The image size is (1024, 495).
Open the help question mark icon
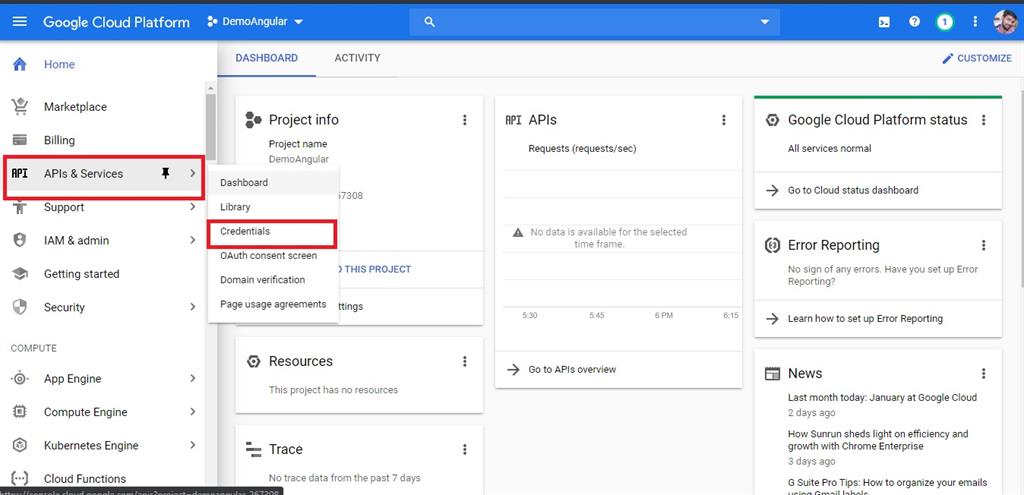tap(914, 22)
